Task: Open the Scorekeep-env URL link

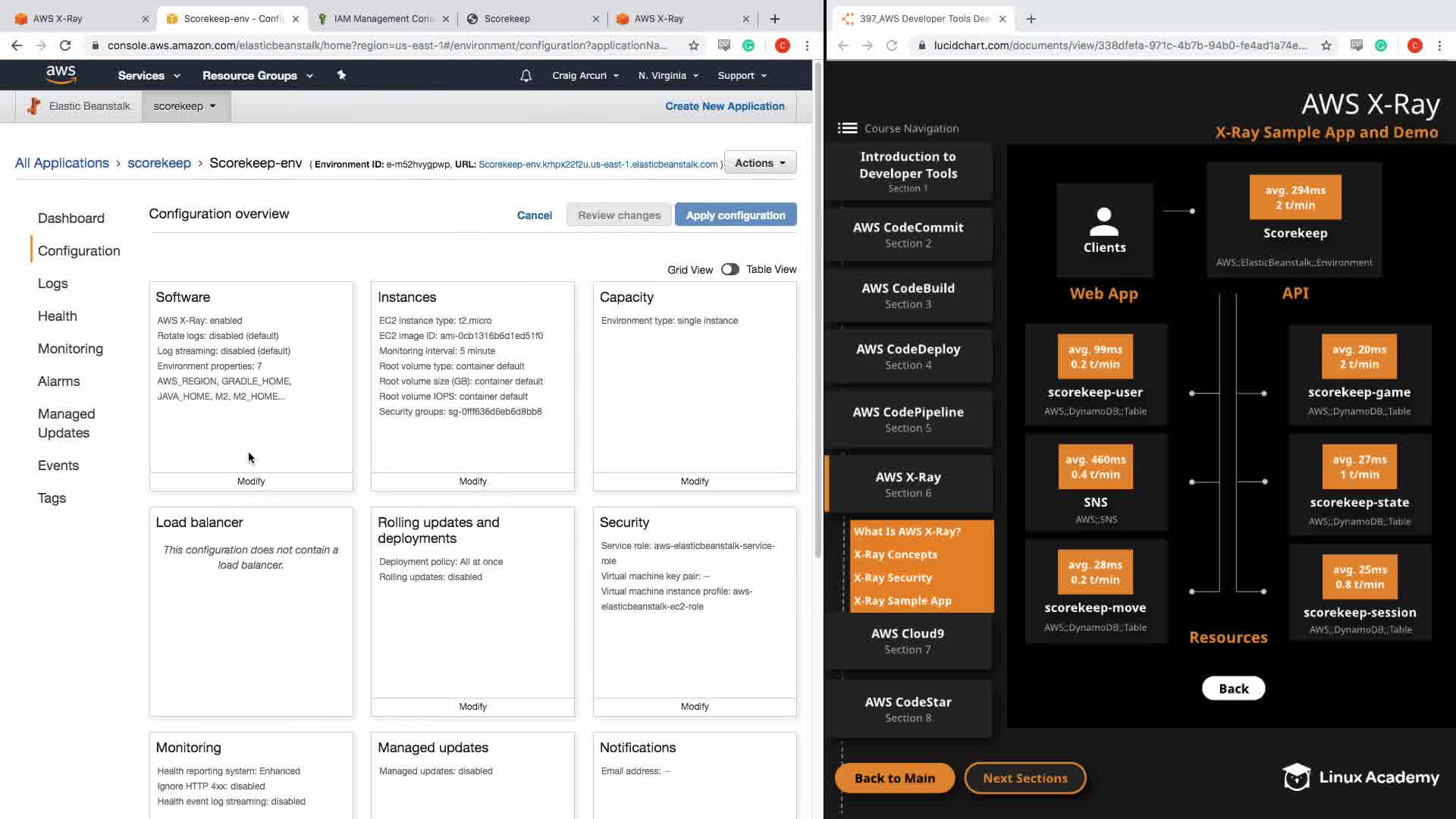Action: [x=598, y=165]
